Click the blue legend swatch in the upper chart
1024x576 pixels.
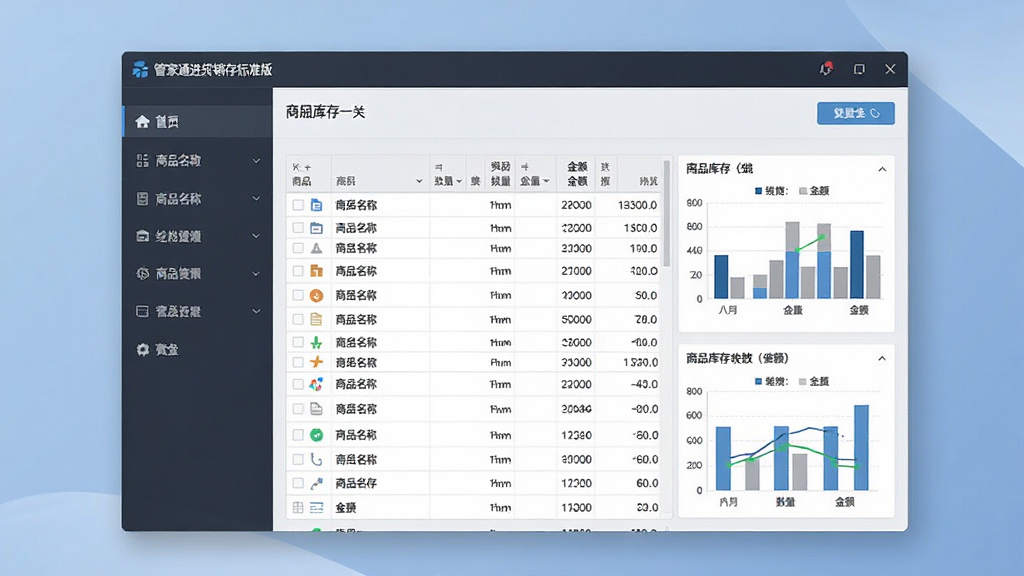click(758, 191)
